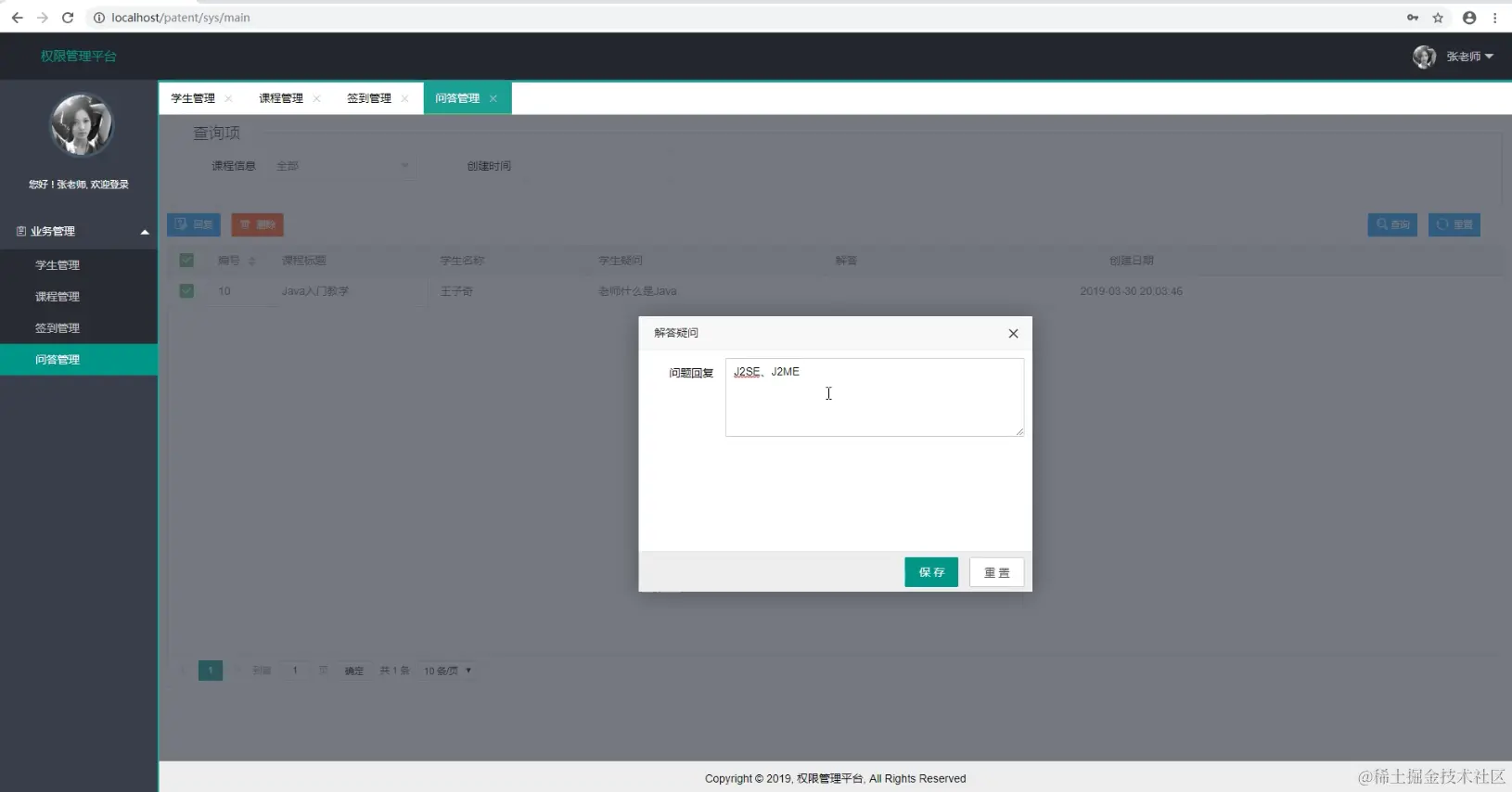Click the browser forward arrow

tap(43, 18)
